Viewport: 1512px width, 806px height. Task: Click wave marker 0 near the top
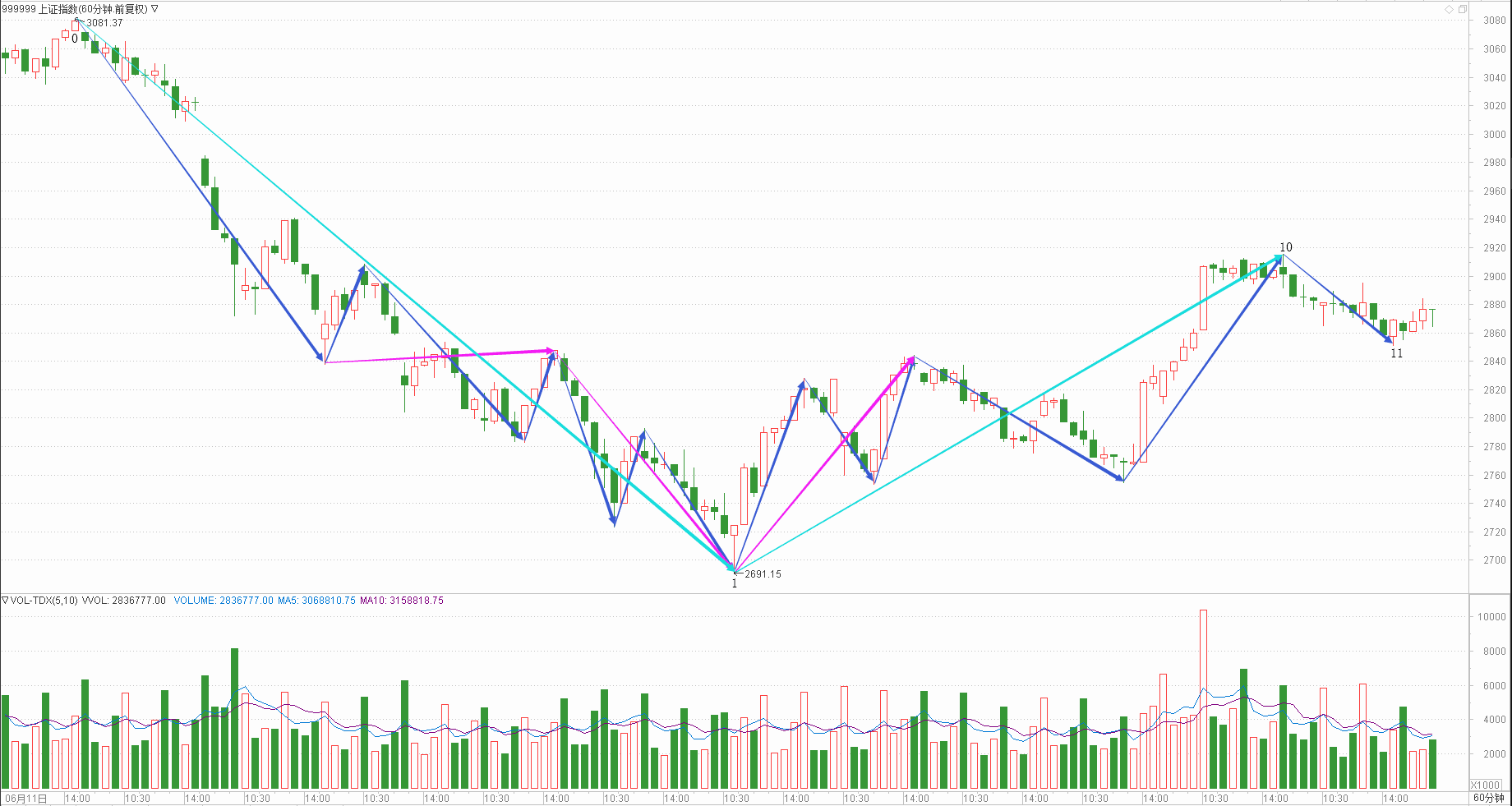[75, 39]
